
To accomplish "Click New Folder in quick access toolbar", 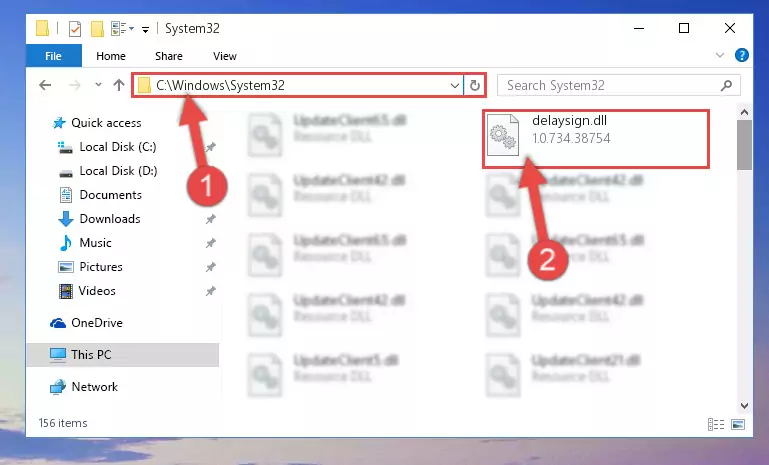I will pyautogui.click(x=97, y=29).
